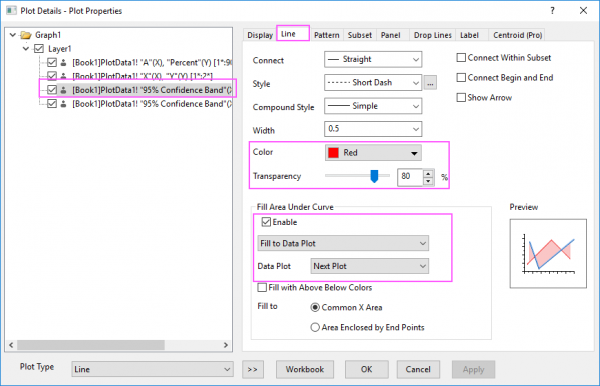Switch to the Subset tab

[360, 35]
